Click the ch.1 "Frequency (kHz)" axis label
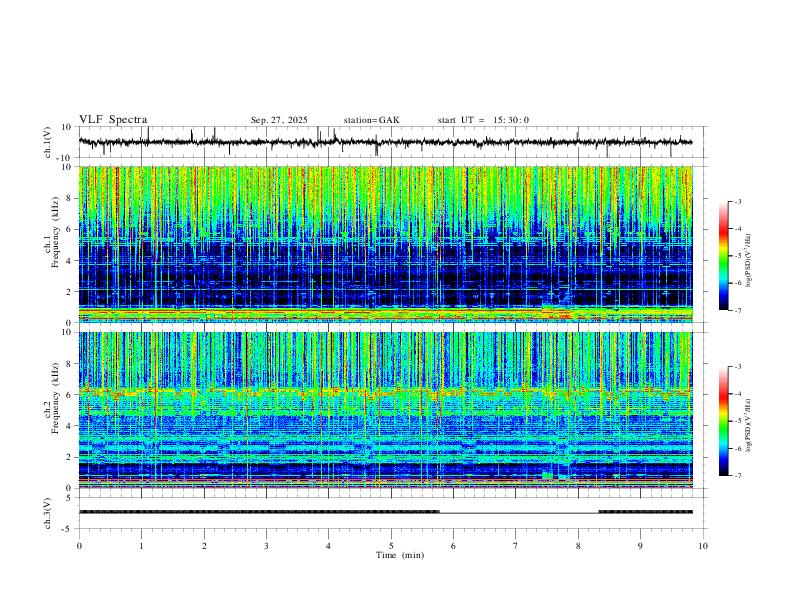The image size is (792, 612). point(56,232)
